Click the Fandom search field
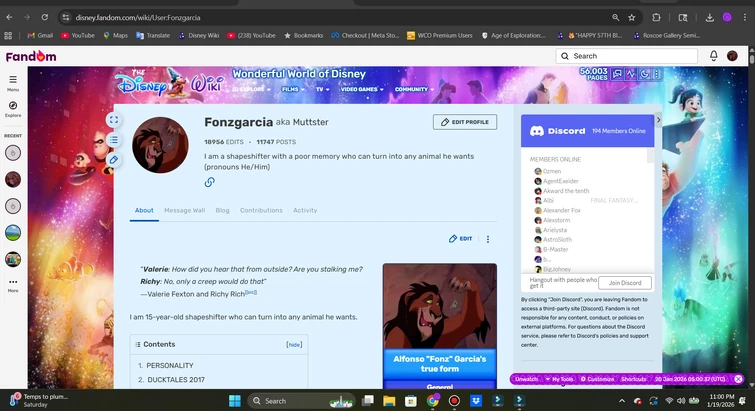Screen dimensions: 755x411 (x=626, y=56)
